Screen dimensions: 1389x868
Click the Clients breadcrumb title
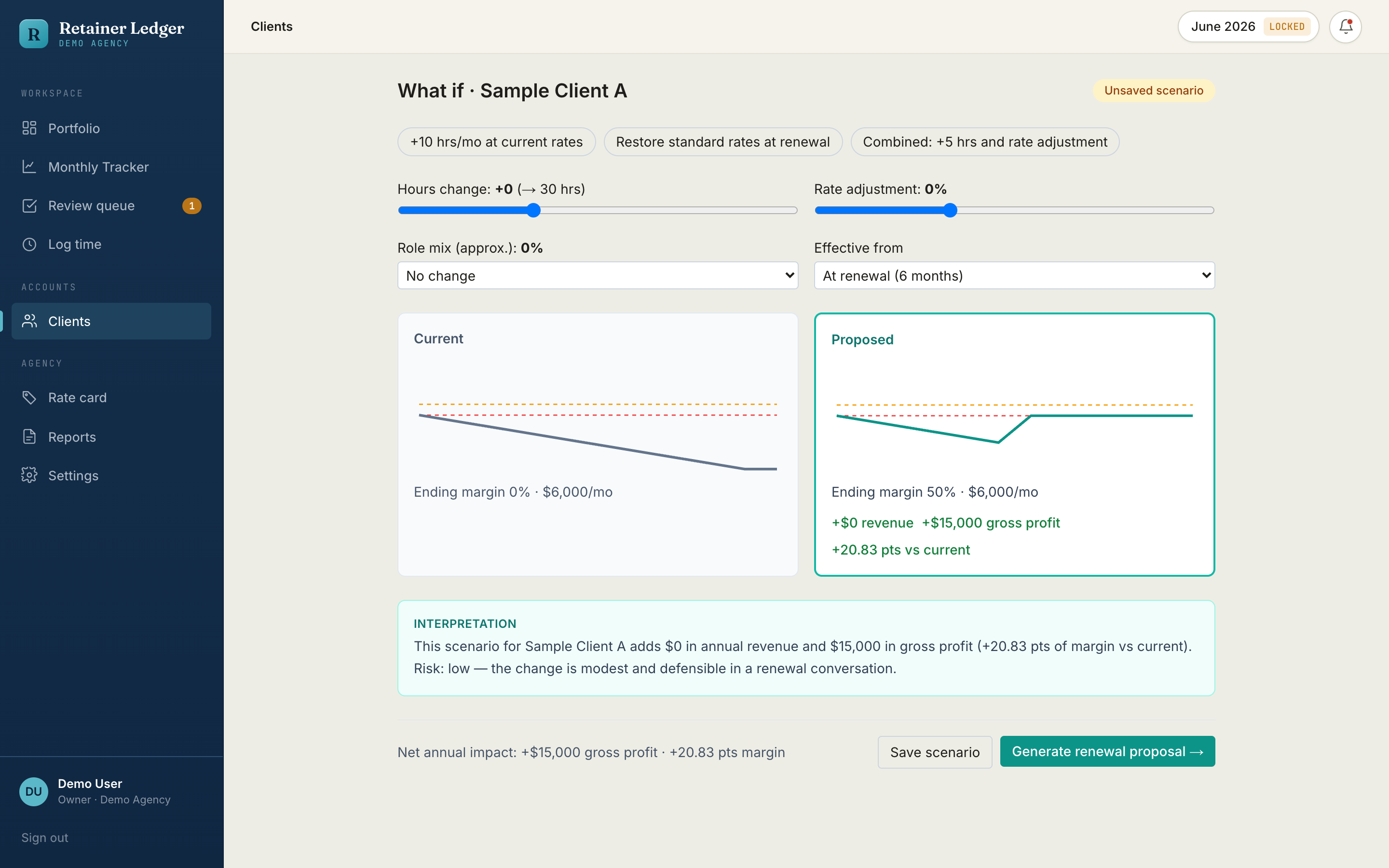coord(272,27)
